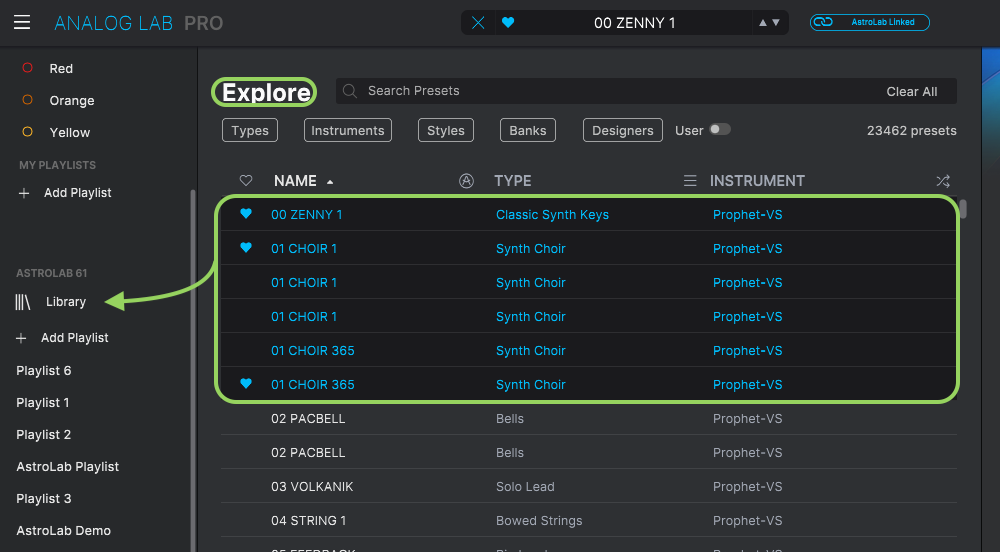Click the AstroLab Linked button

pos(869,22)
